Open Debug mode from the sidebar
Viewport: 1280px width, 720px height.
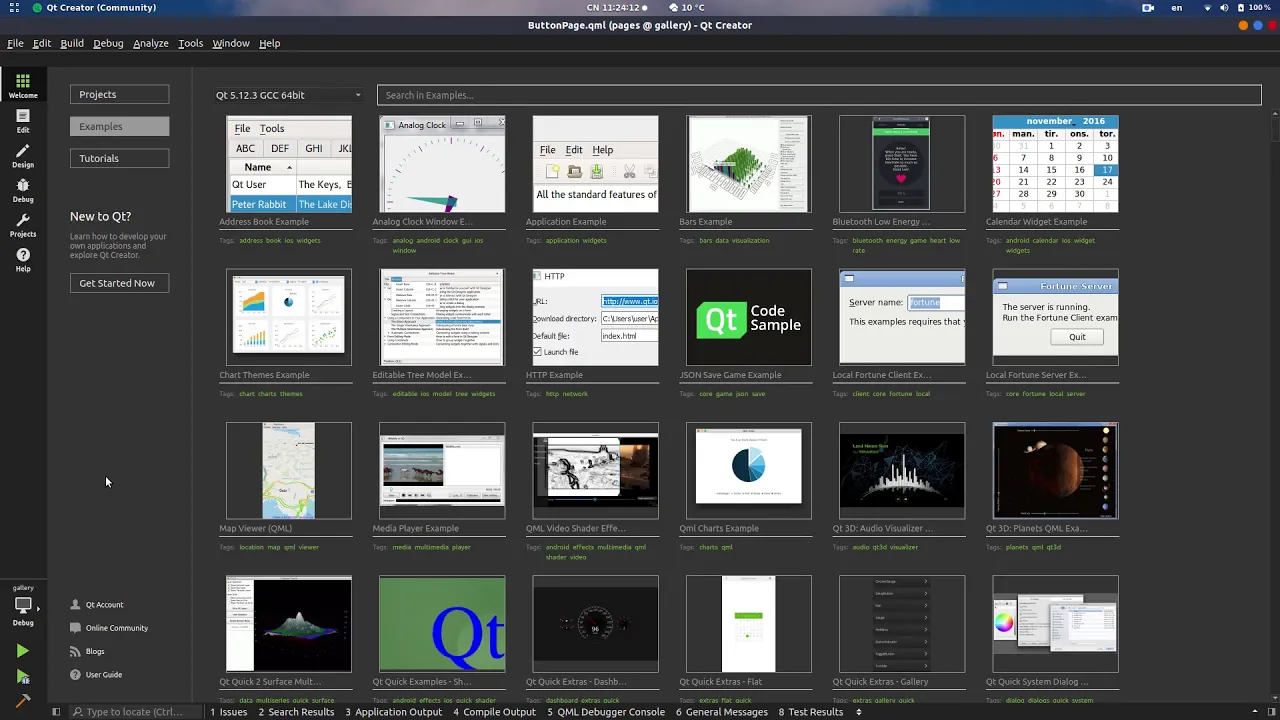23,190
